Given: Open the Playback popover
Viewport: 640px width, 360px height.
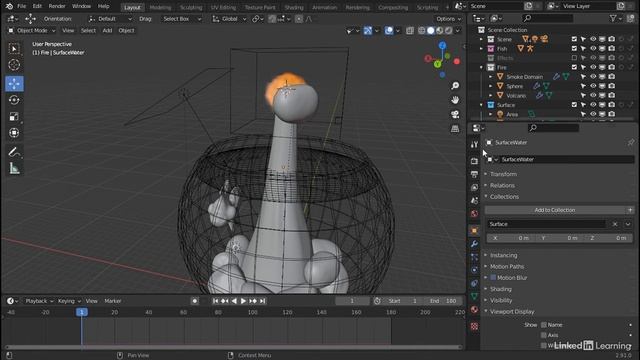Looking at the screenshot, I should (x=39, y=301).
